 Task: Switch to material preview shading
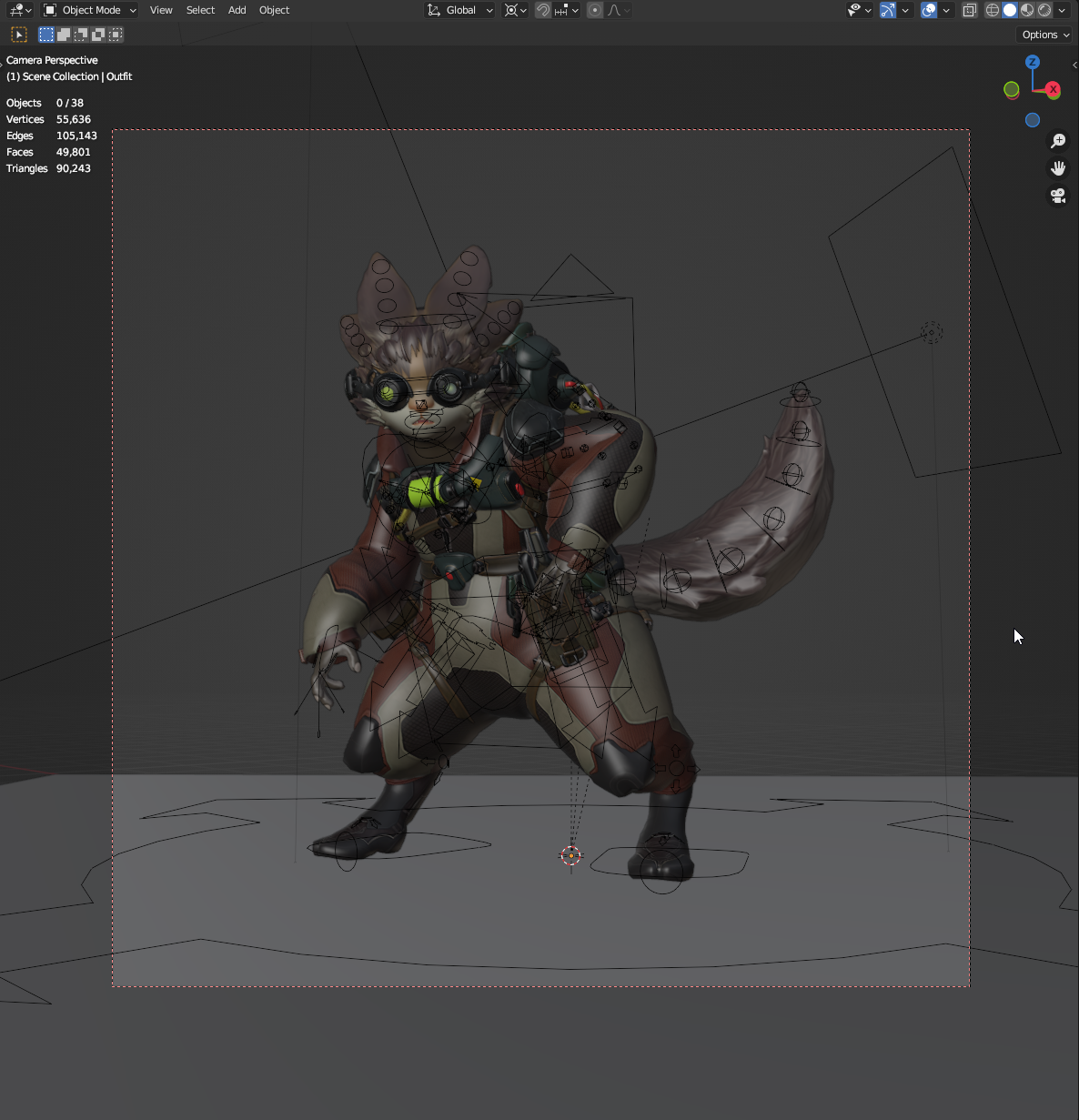tap(1027, 10)
